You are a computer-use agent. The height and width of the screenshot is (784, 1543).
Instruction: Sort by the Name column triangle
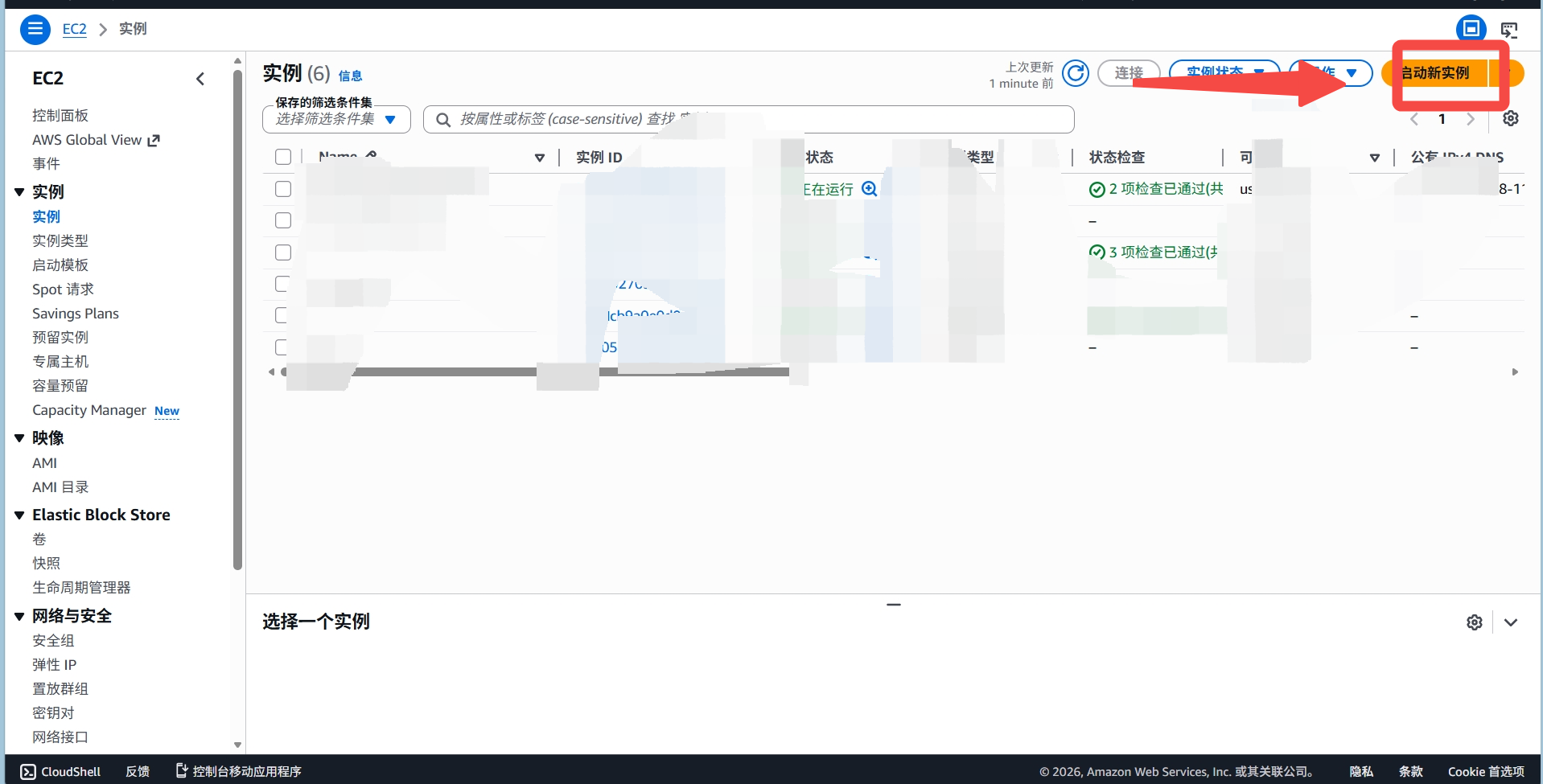click(540, 158)
